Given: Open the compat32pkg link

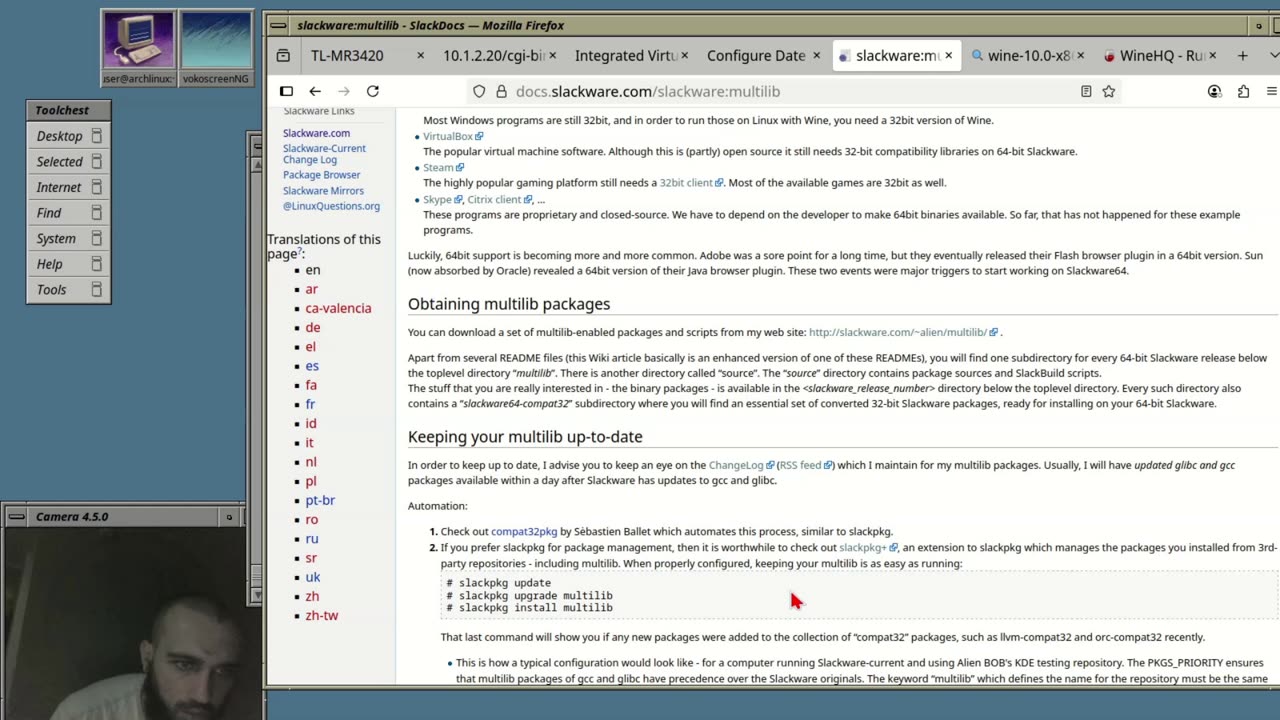Looking at the screenshot, I should click(524, 532).
